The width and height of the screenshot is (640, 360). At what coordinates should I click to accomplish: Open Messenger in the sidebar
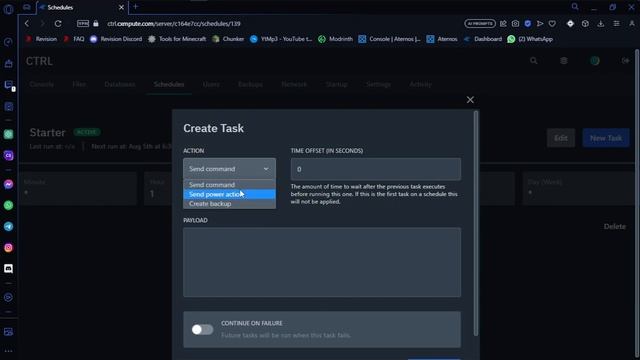(x=8, y=184)
